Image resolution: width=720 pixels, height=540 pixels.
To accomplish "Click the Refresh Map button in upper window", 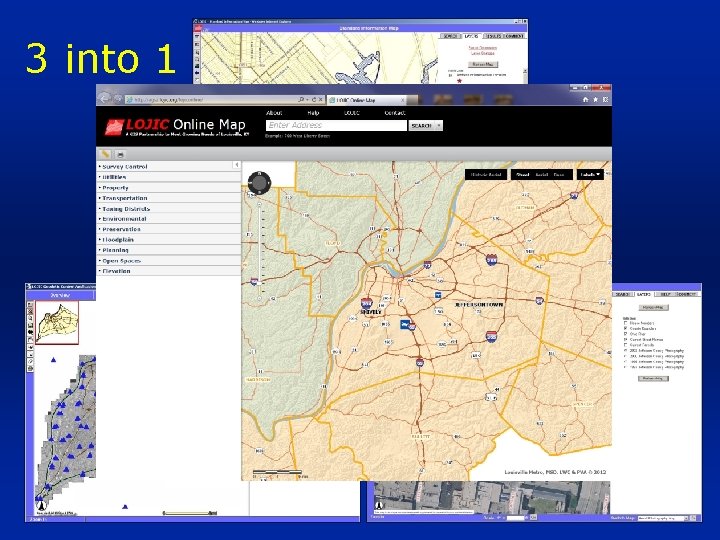I will pyautogui.click(x=483, y=64).
